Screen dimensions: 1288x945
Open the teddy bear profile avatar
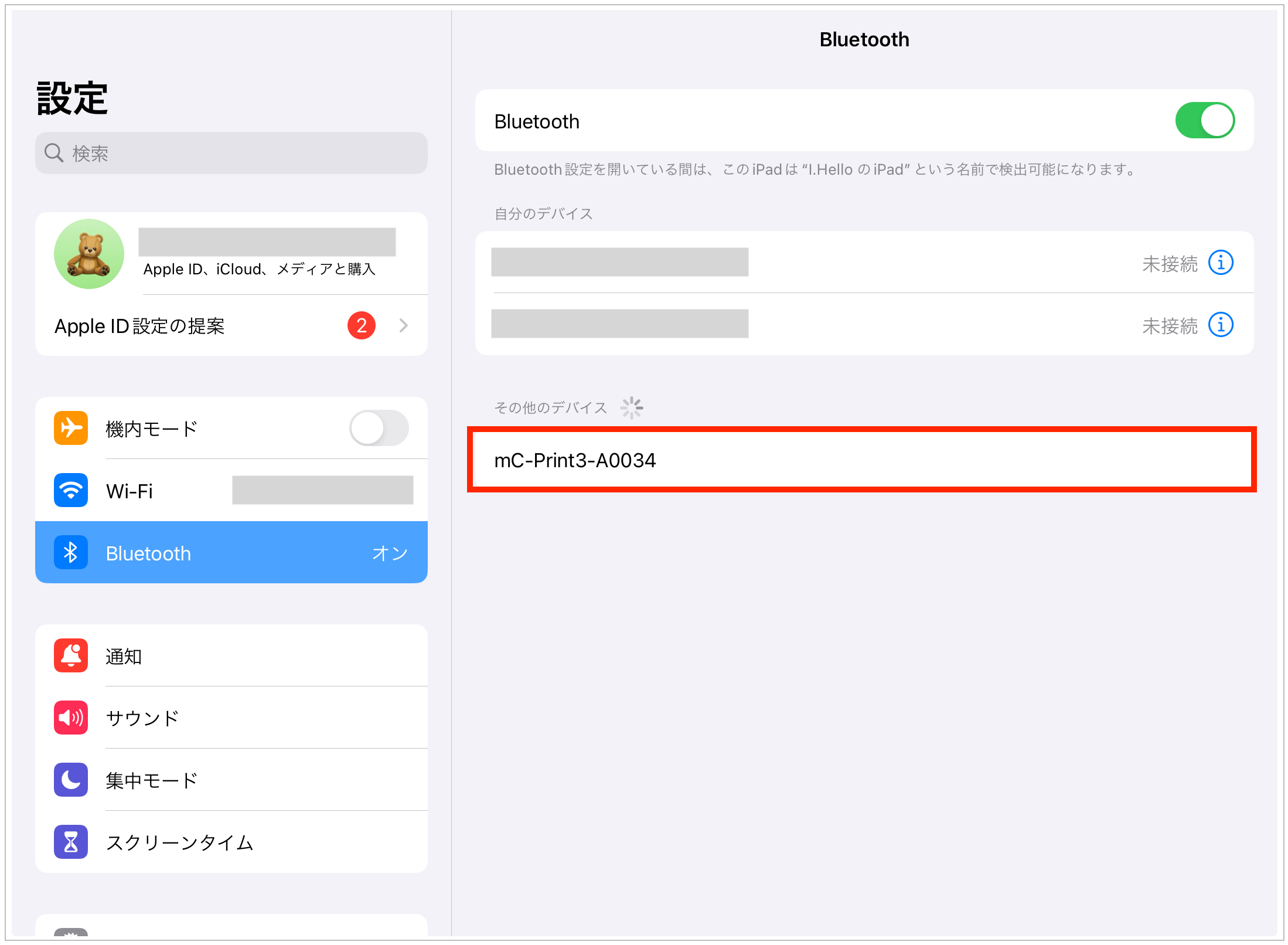(x=89, y=254)
